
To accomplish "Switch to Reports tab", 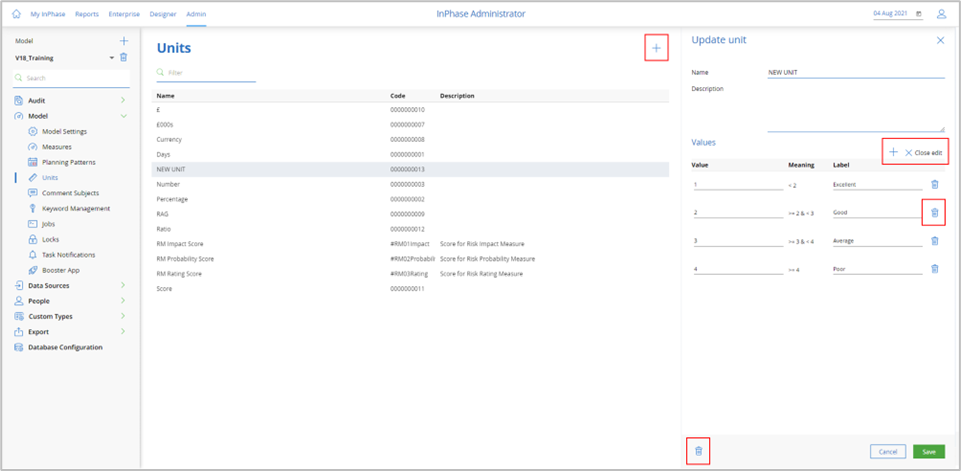I will pyautogui.click(x=87, y=13).
